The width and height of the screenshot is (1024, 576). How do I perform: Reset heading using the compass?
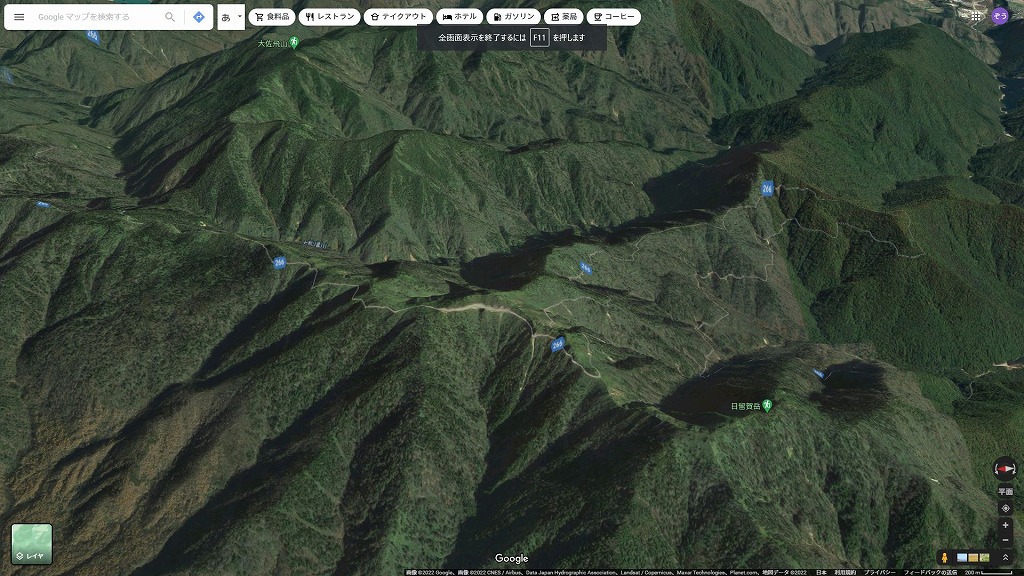coord(1005,468)
